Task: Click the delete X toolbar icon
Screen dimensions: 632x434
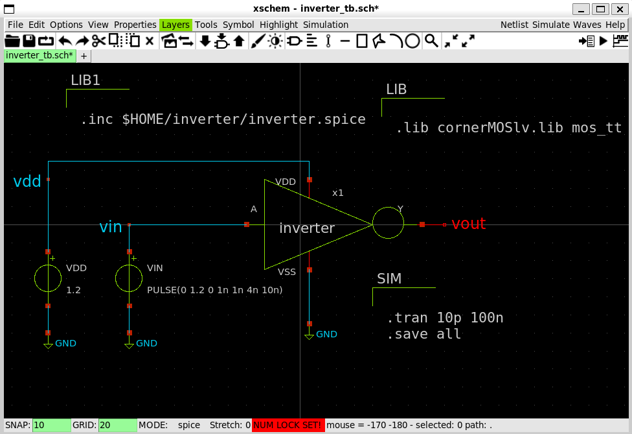Action: pyautogui.click(x=150, y=41)
